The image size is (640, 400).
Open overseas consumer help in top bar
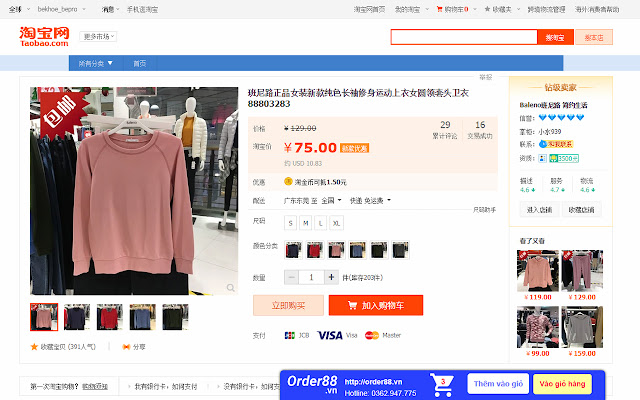pos(597,9)
